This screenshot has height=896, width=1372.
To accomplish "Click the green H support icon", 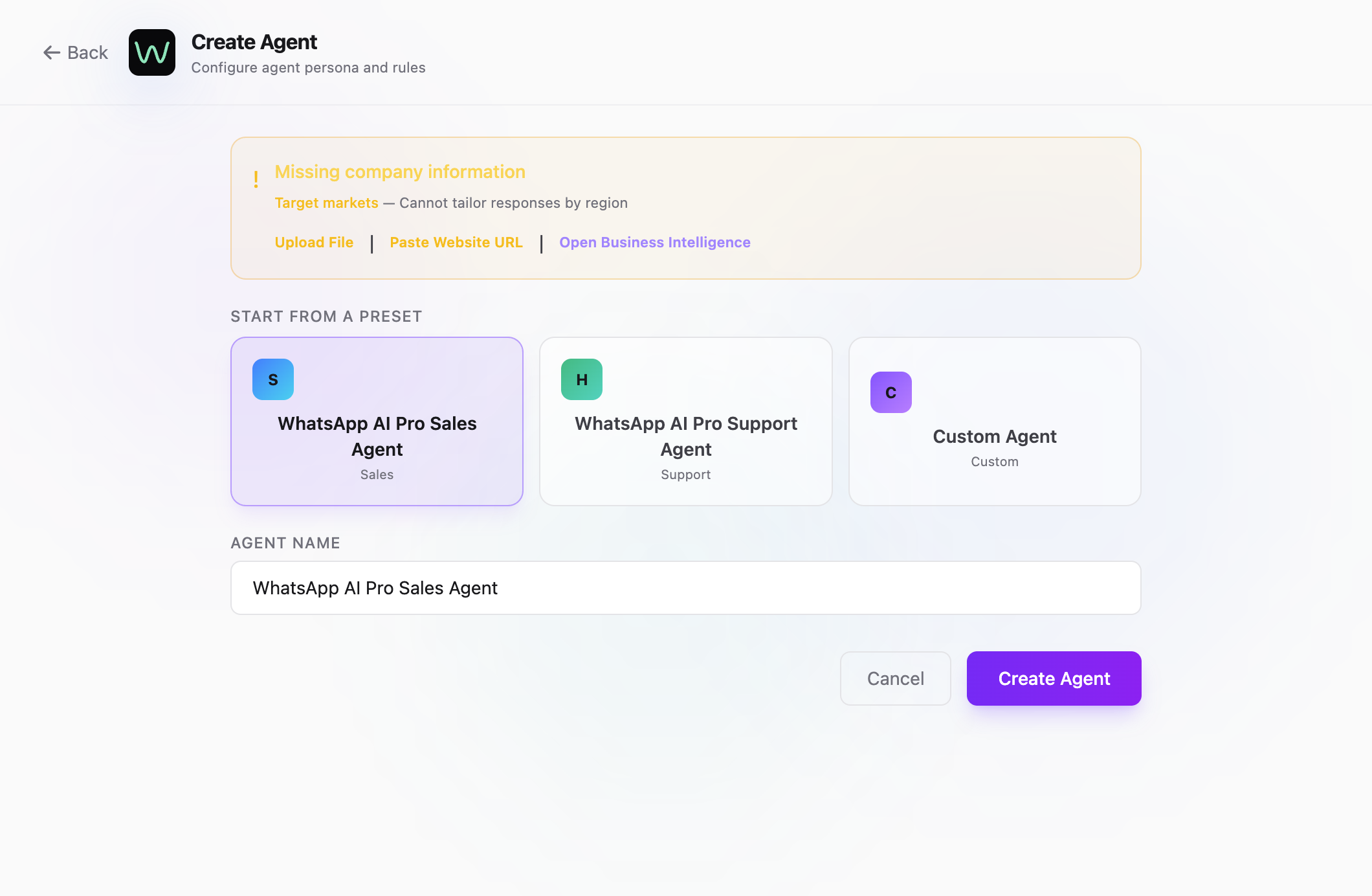I will [x=582, y=379].
